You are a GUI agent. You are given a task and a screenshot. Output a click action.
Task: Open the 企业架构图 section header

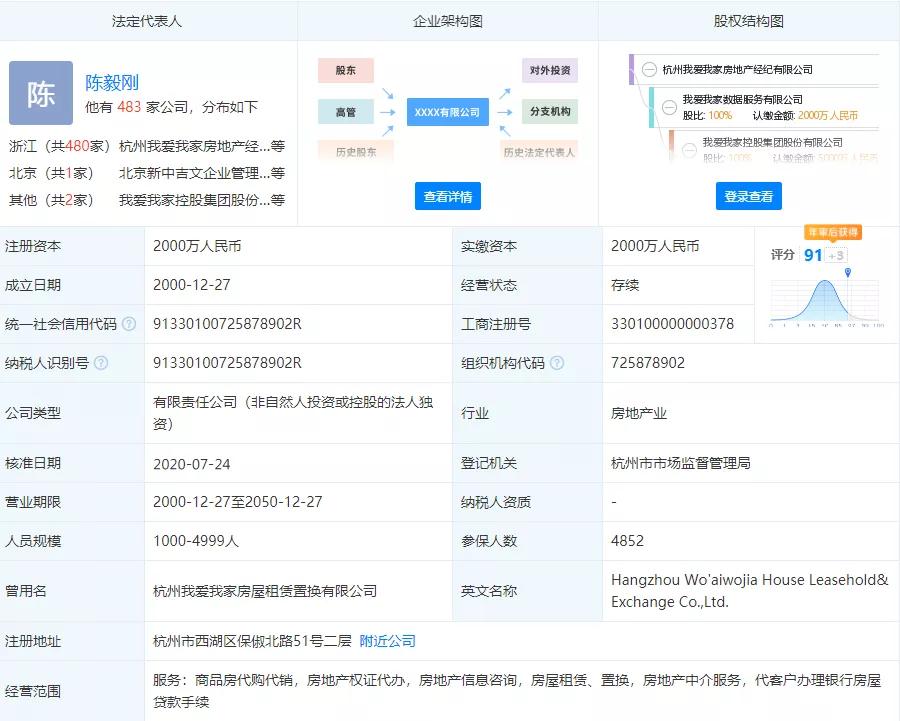coord(447,20)
